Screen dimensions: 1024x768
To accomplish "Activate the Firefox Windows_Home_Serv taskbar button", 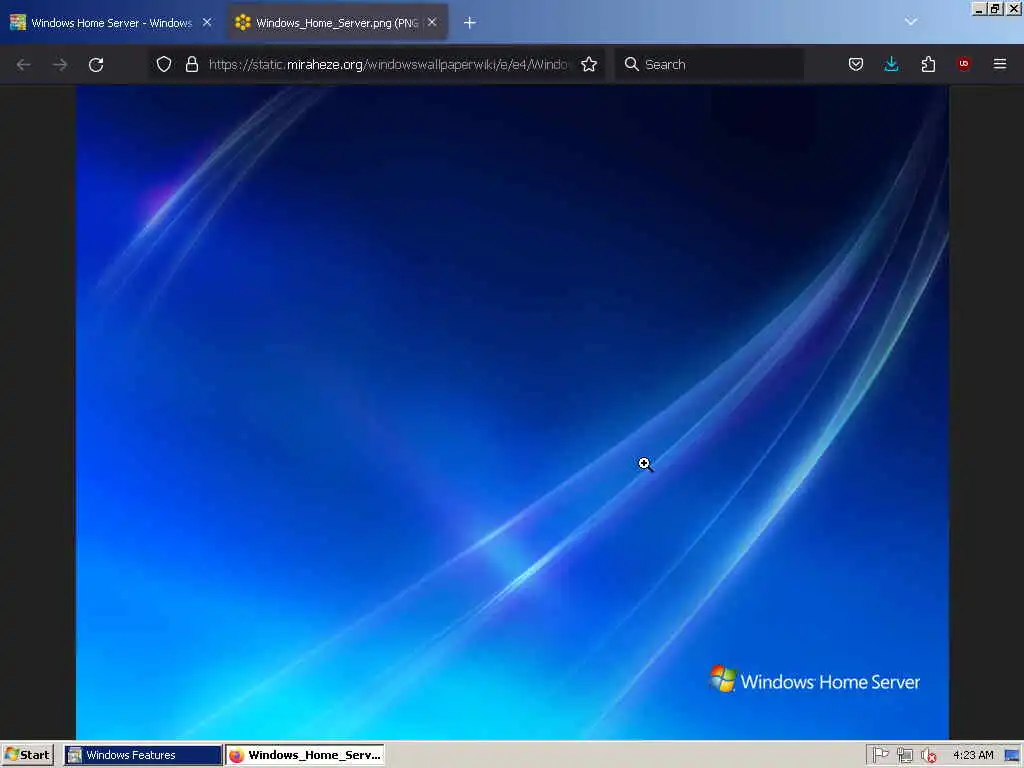I will (x=305, y=755).
